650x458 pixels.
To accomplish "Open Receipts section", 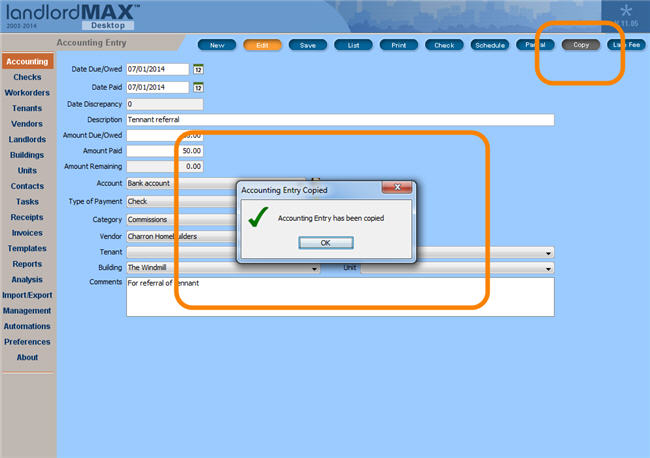I will click(x=27, y=217).
